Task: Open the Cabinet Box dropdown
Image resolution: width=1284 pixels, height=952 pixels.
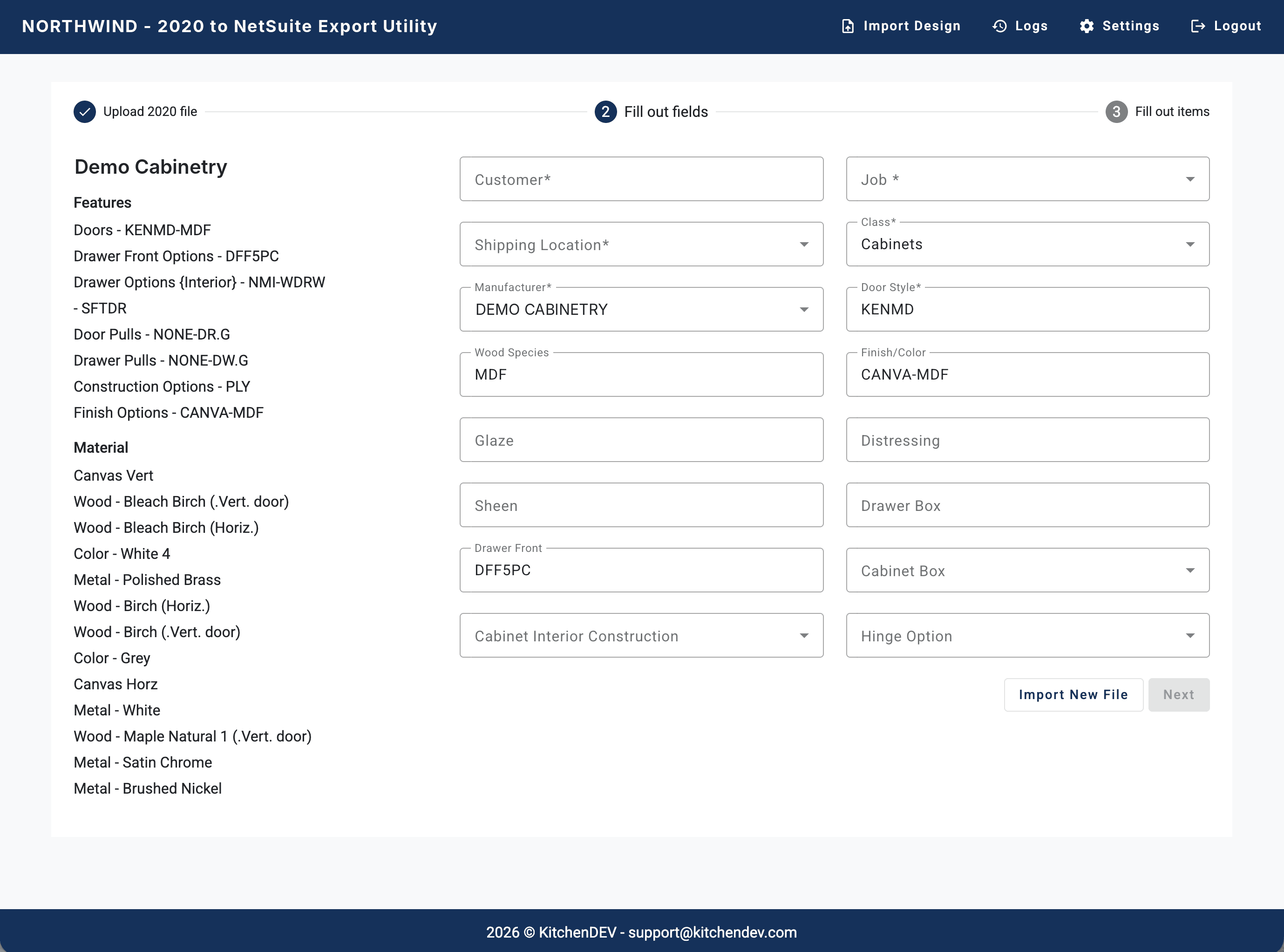Action: pos(1027,571)
